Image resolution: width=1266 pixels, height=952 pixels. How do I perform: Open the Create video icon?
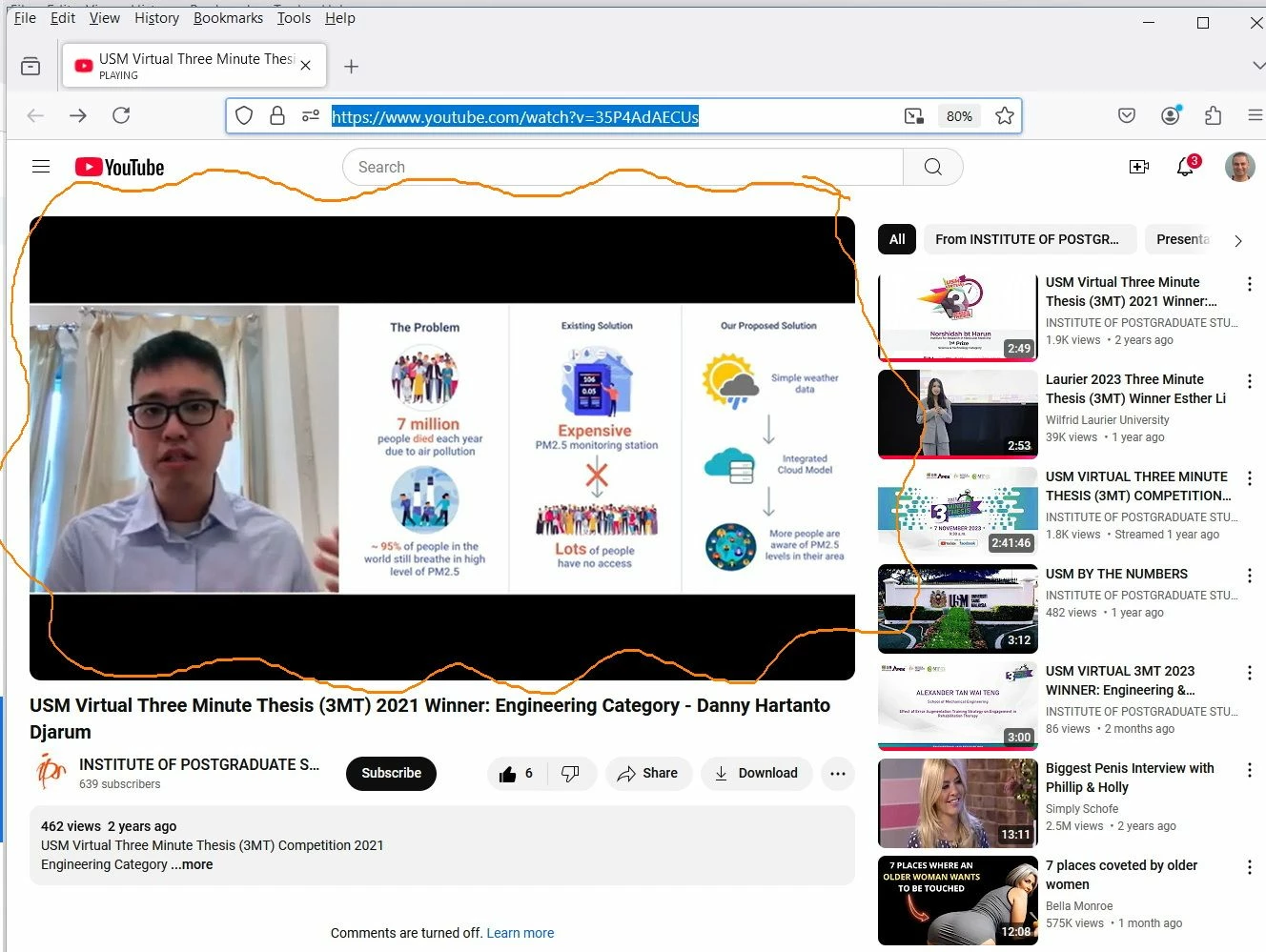(1138, 167)
